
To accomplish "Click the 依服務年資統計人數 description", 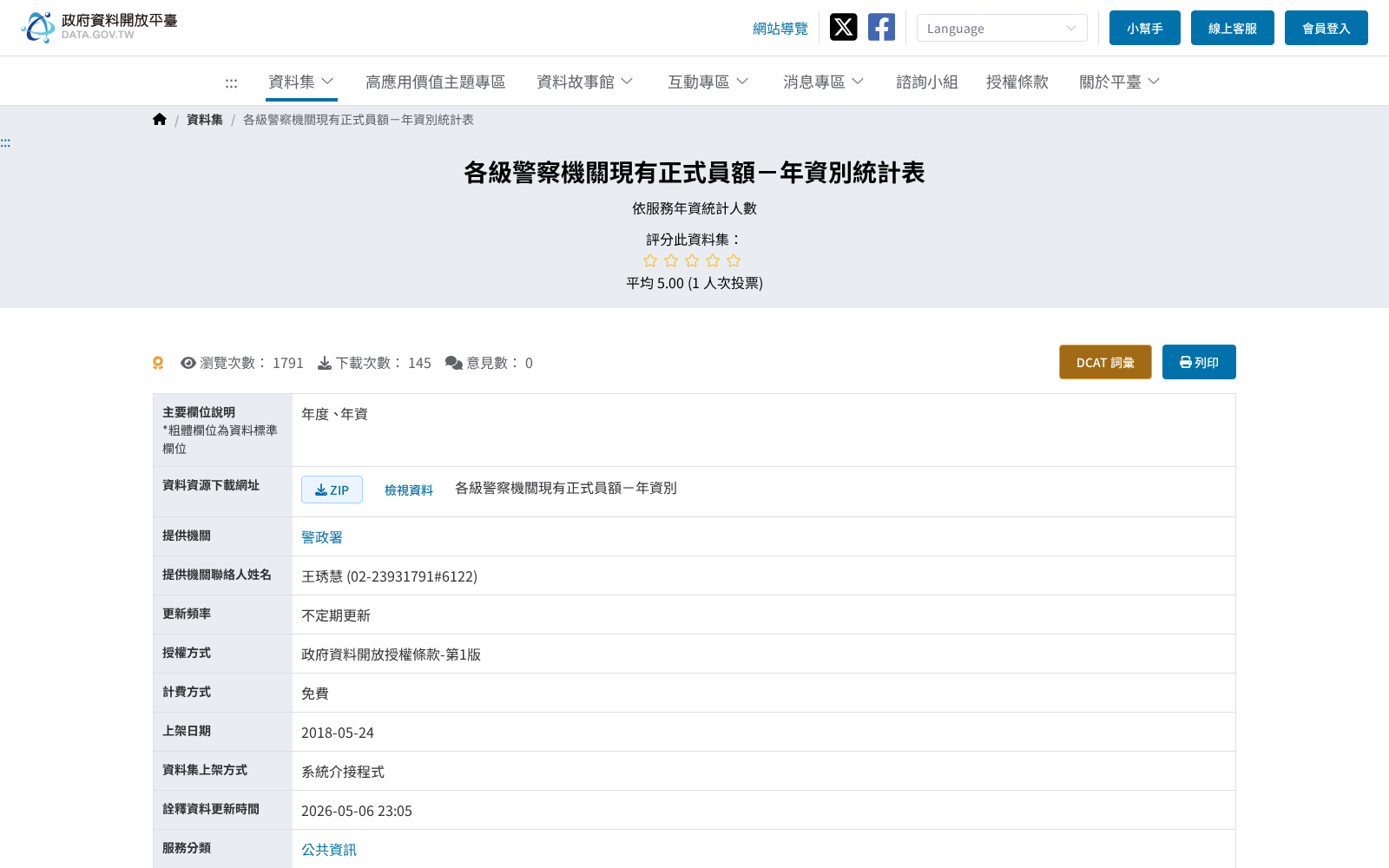I will [694, 208].
